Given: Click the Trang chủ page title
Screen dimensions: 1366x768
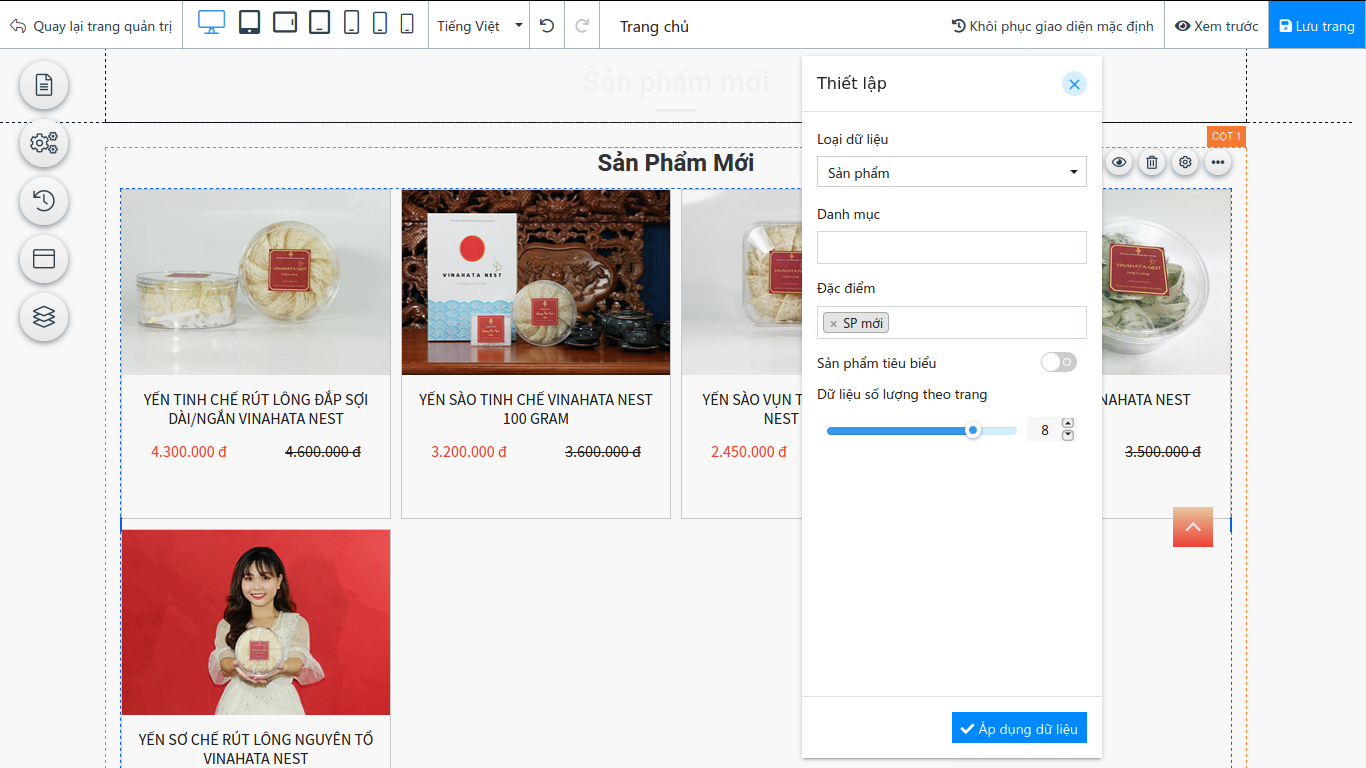Looking at the screenshot, I should point(654,26).
